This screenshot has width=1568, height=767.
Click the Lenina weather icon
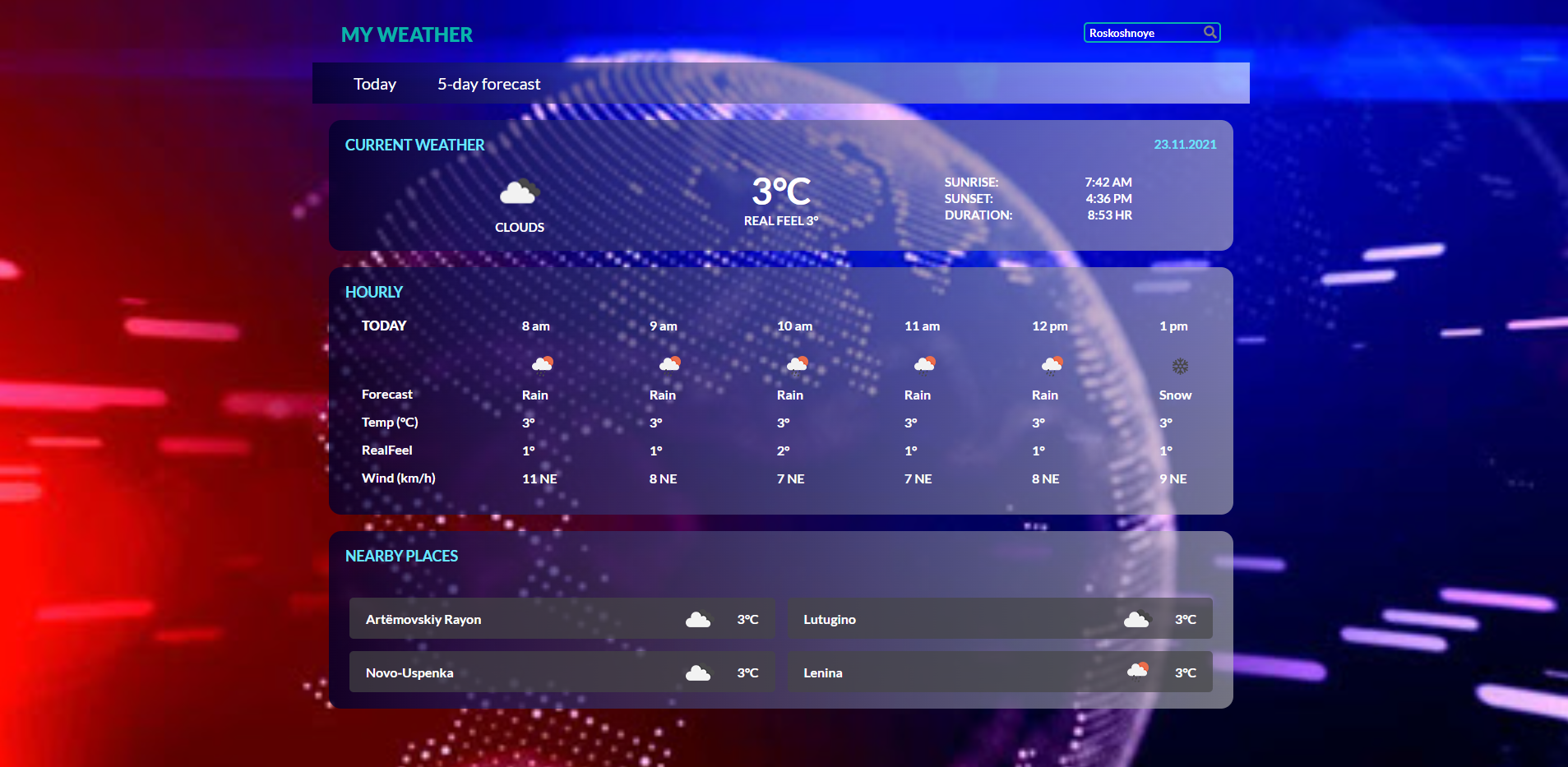1137,672
